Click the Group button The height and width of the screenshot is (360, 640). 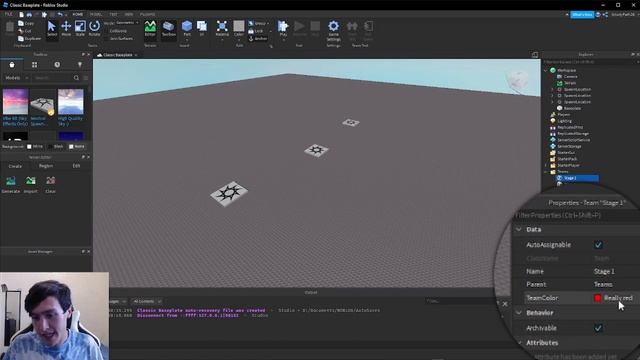pos(258,23)
